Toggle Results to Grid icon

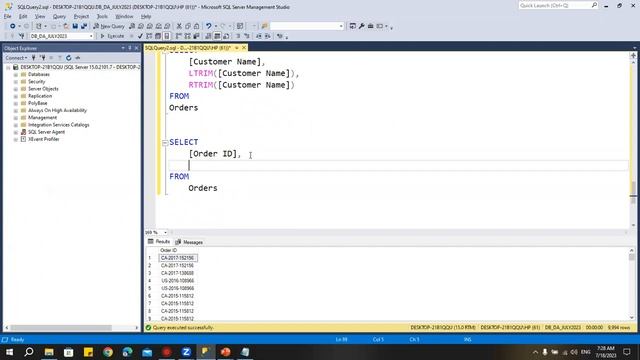click(217, 36)
